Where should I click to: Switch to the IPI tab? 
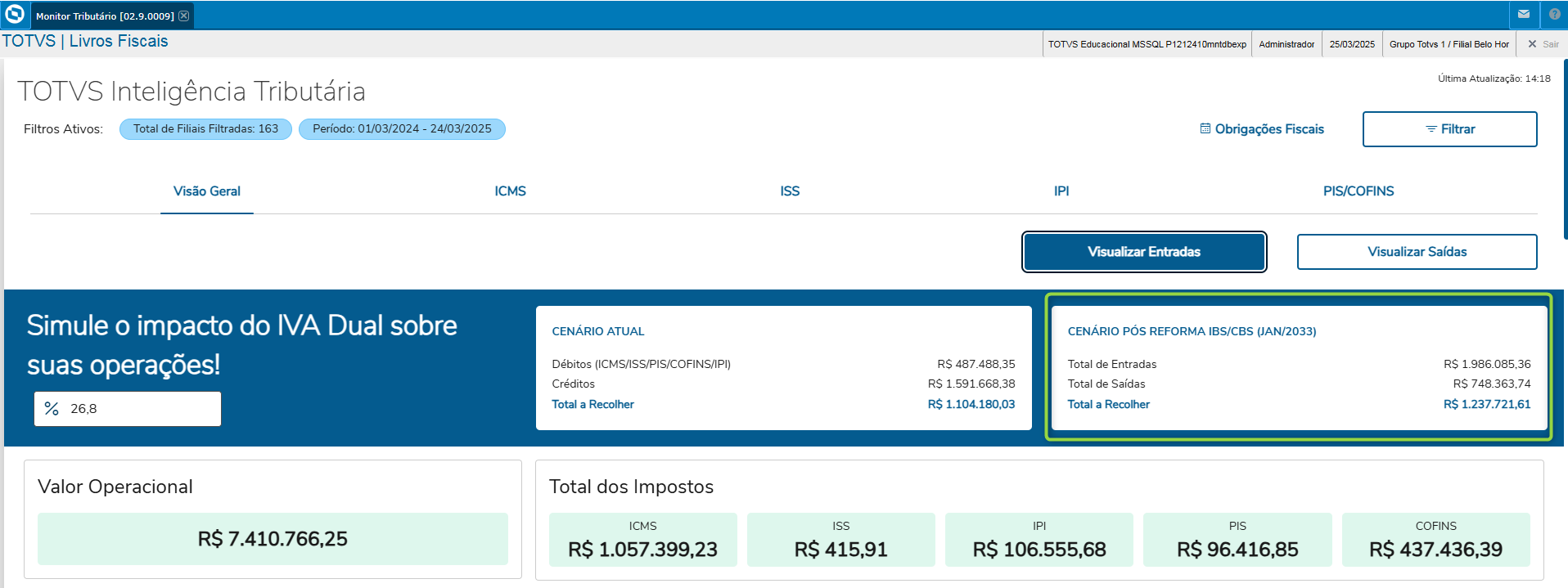tap(1061, 191)
